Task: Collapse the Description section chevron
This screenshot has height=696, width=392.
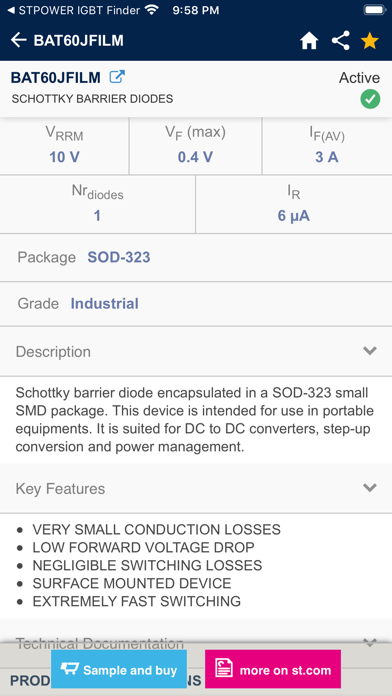Action: coord(370,351)
